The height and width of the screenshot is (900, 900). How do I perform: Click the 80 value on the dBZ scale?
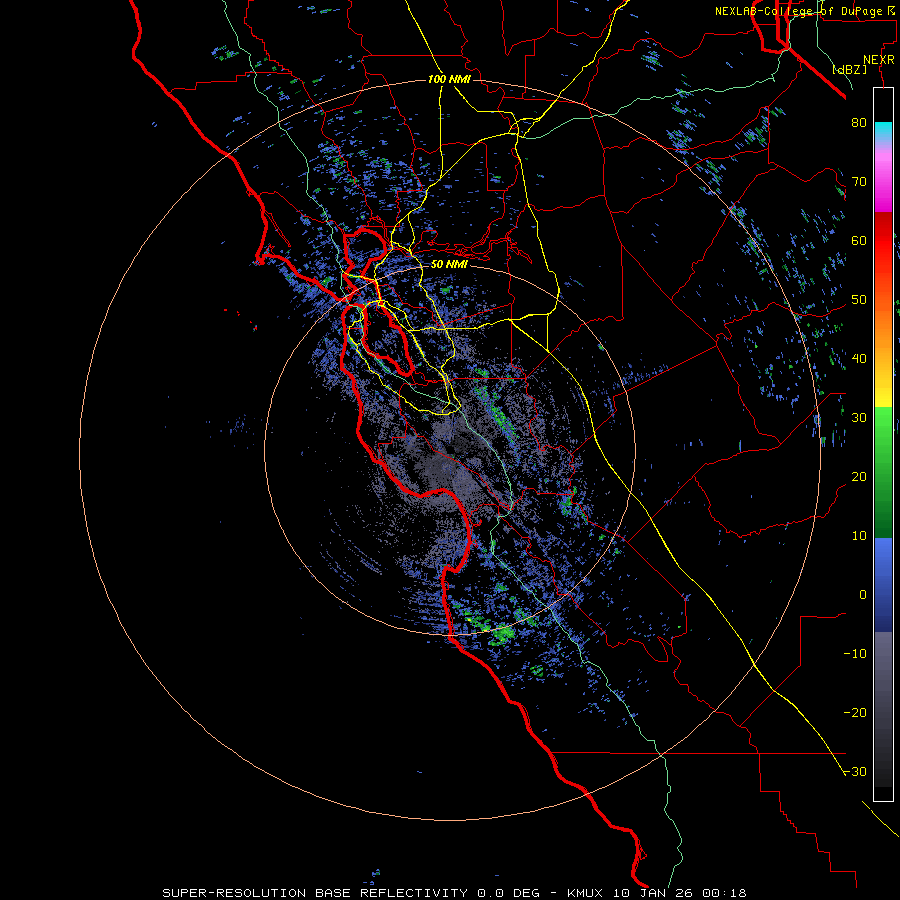(859, 123)
